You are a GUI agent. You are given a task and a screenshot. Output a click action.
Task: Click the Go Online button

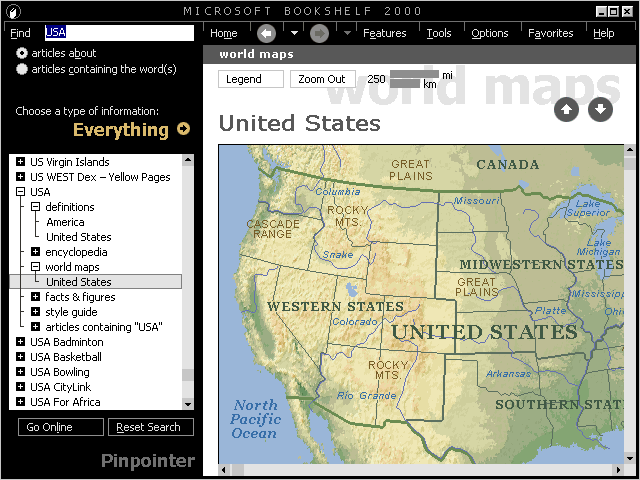pyautogui.click(x=61, y=427)
